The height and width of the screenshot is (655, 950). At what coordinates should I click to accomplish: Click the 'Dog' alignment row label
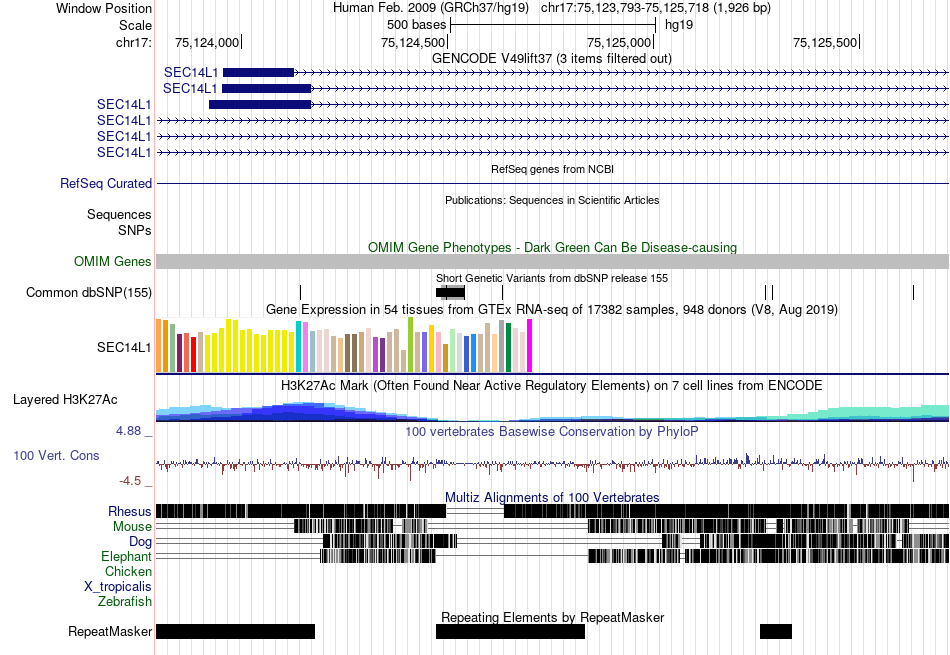click(140, 542)
